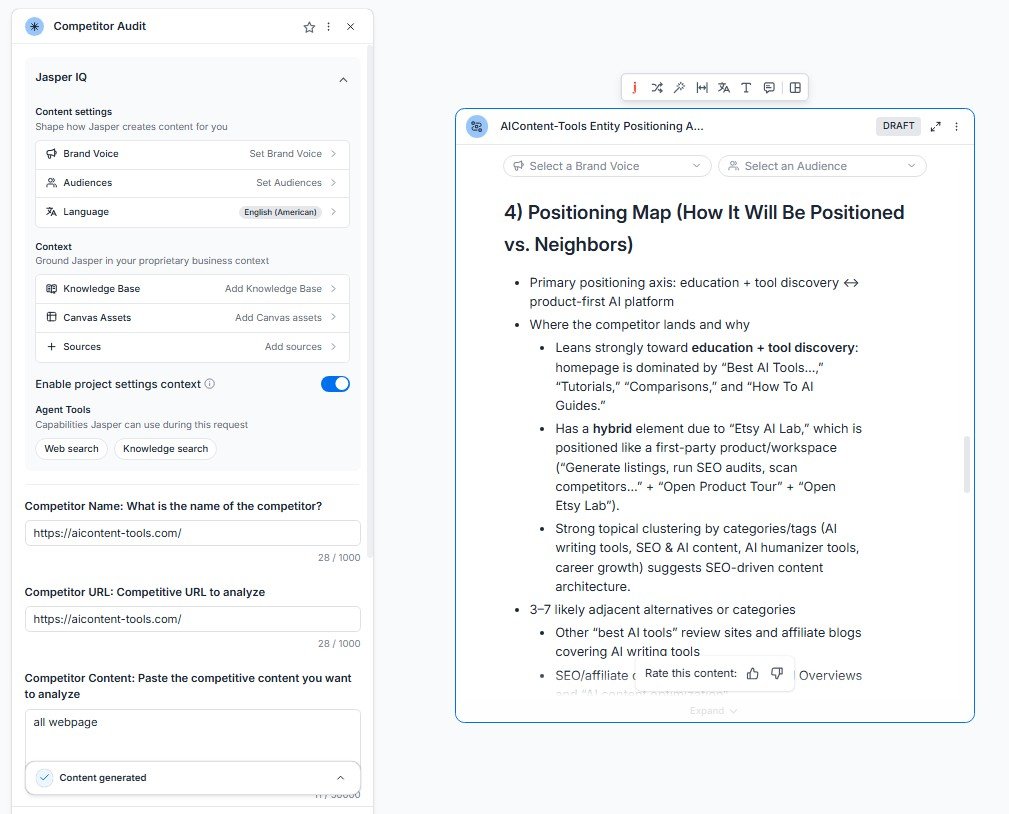Open Add sources row
The height and width of the screenshot is (814, 1009).
192,346
